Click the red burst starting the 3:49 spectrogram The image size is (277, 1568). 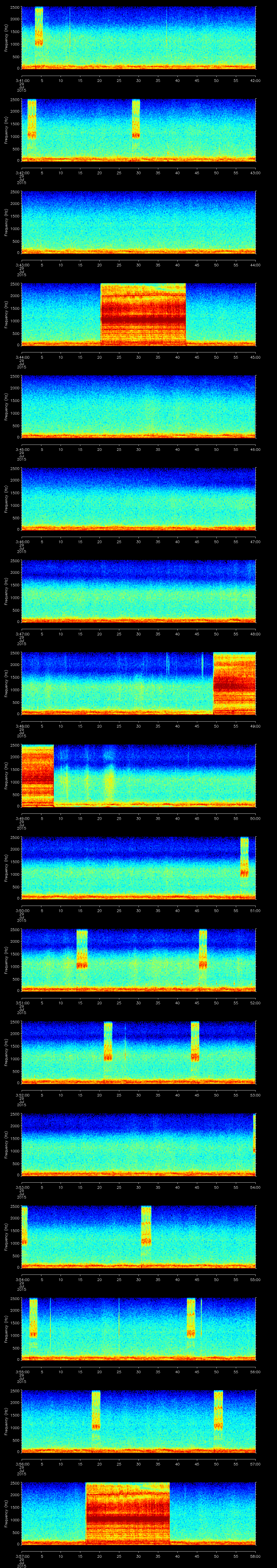[37, 775]
